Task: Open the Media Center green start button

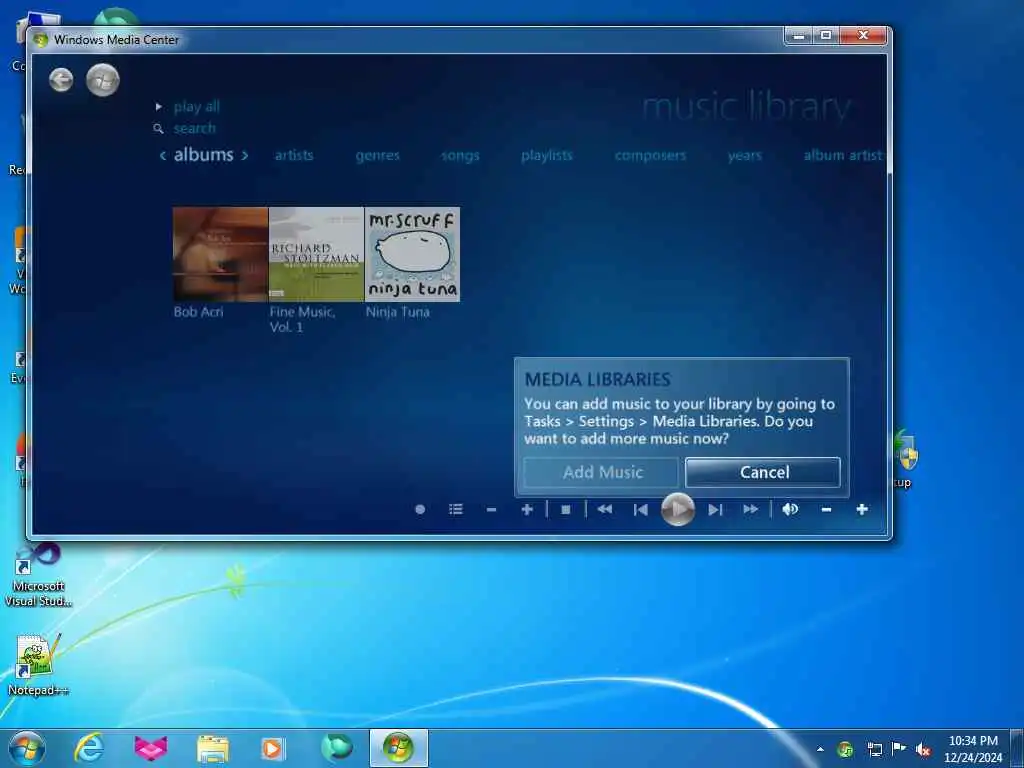Action: [103, 80]
